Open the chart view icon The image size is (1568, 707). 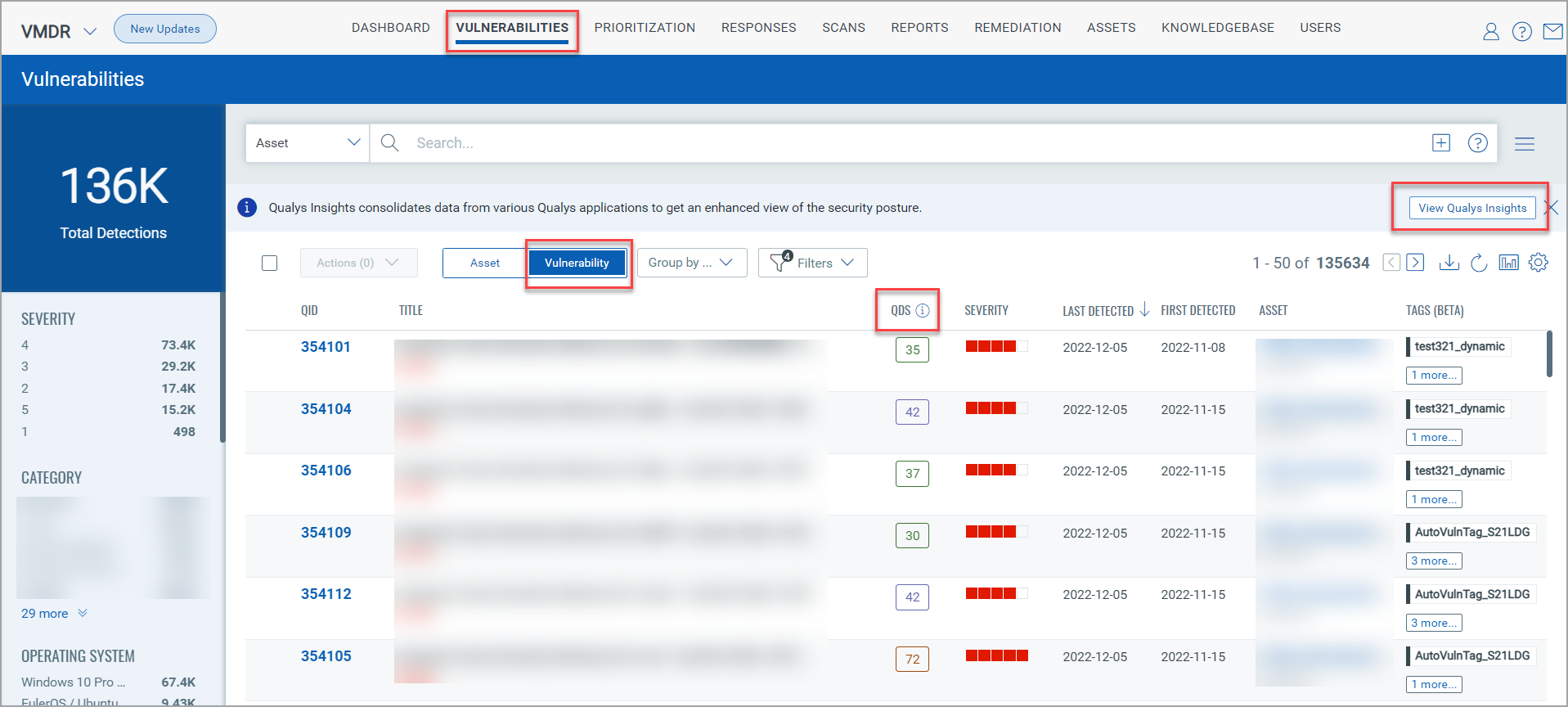coord(1508,263)
